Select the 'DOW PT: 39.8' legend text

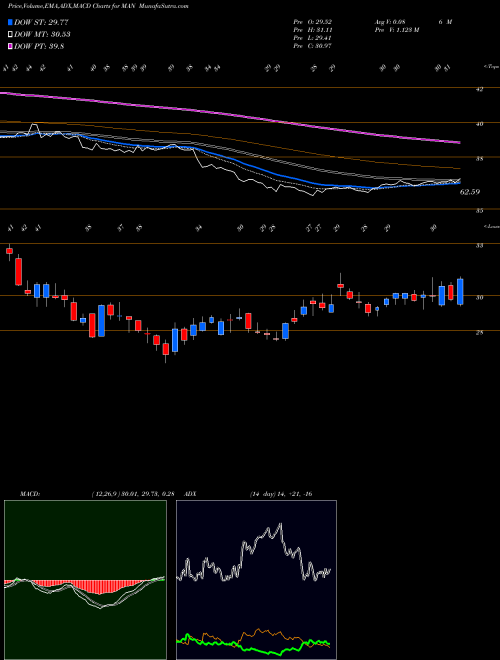click(39, 47)
